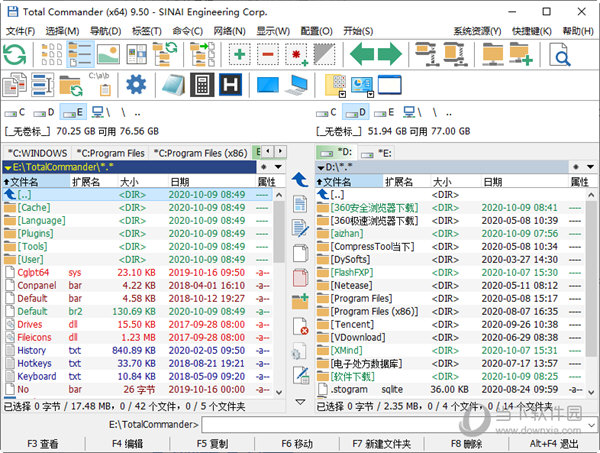Screen dimensions: 600x453
Task: Expand the middle button bar down chevron
Action: click(300, 402)
